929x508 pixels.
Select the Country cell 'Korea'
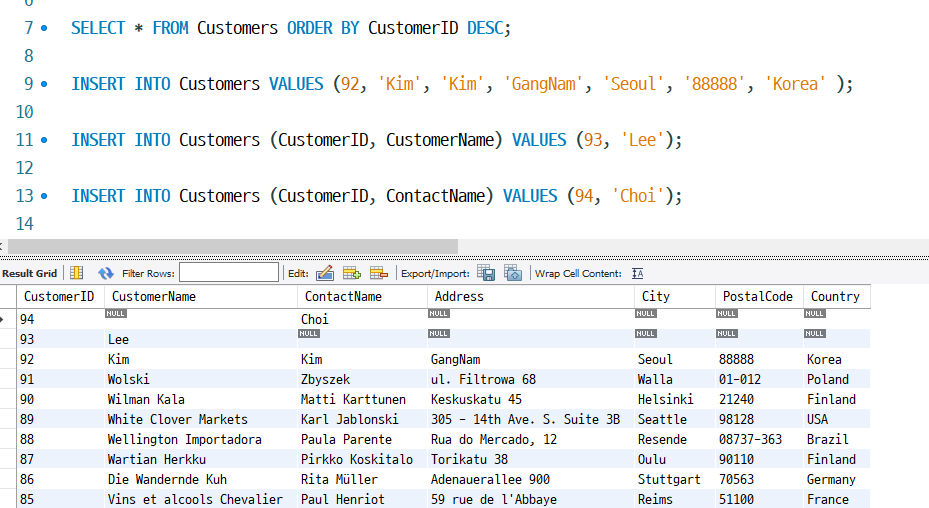coord(837,359)
